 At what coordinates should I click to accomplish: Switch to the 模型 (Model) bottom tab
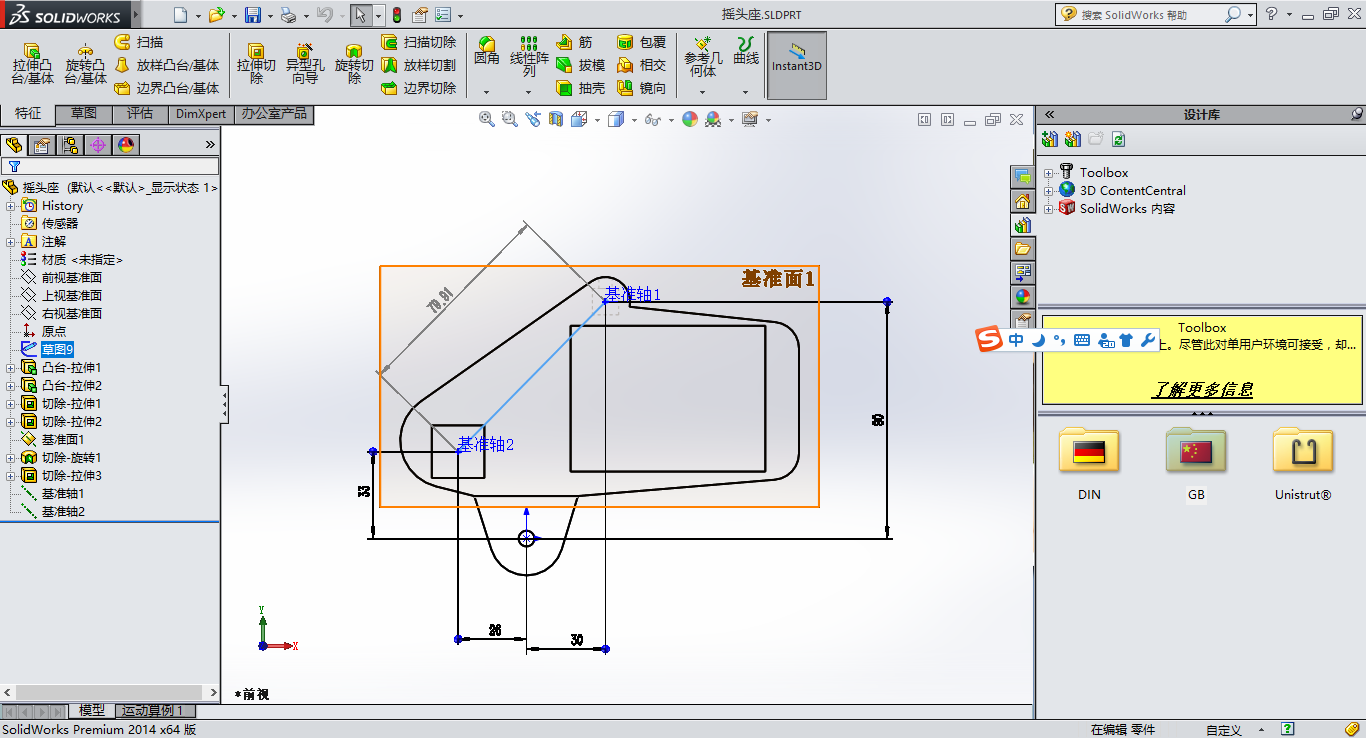coord(92,711)
